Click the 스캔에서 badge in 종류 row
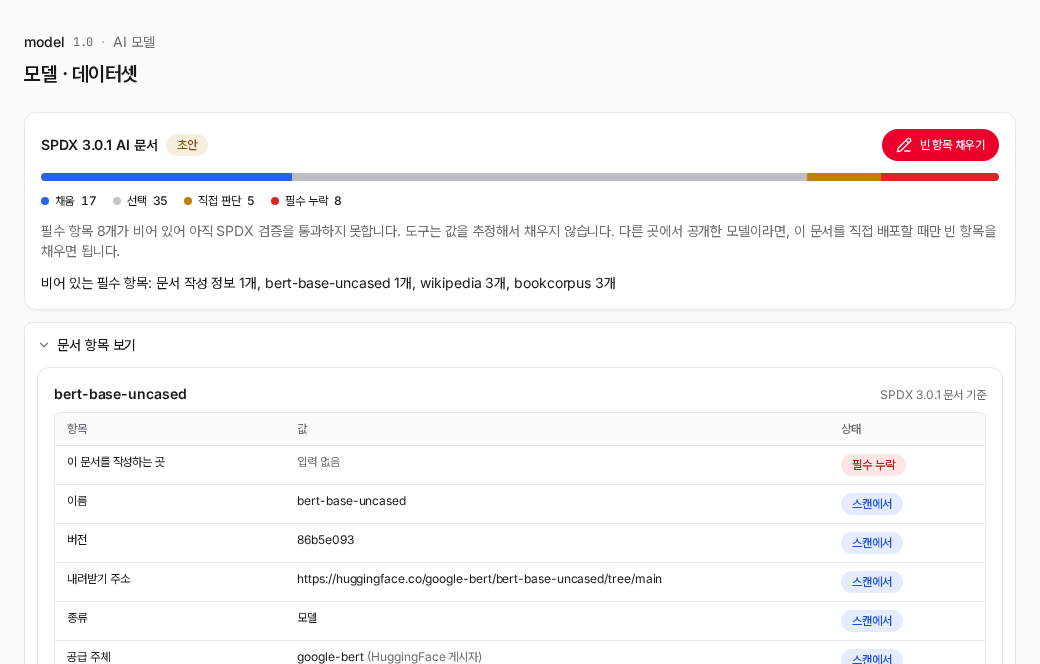The image size is (1040, 664). [x=872, y=622]
